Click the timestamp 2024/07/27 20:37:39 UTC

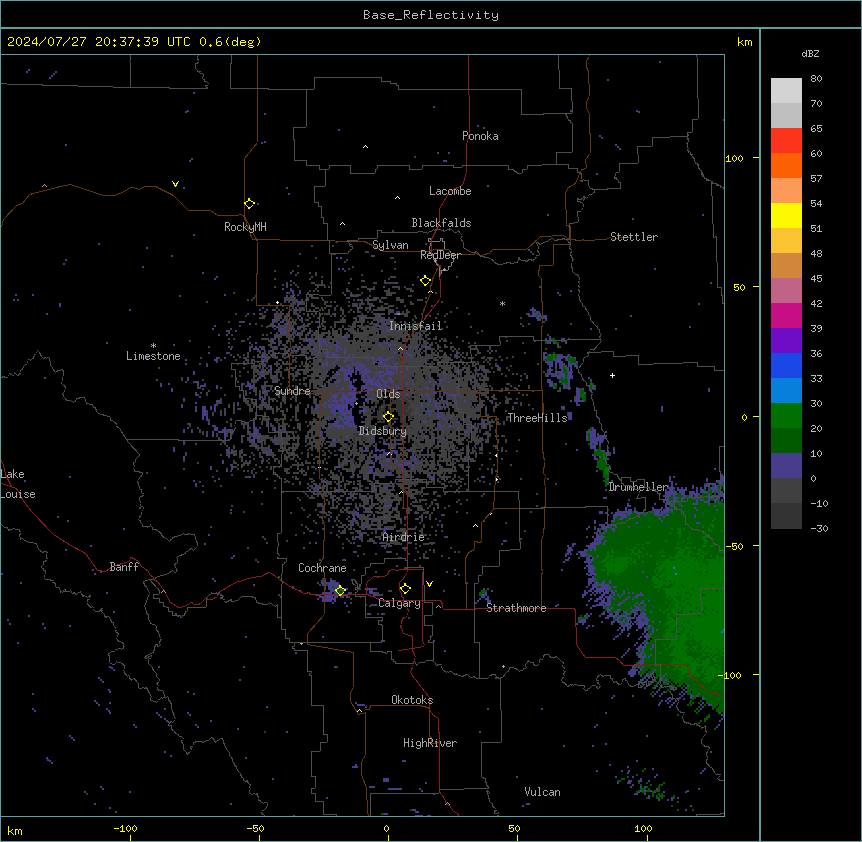coord(98,42)
